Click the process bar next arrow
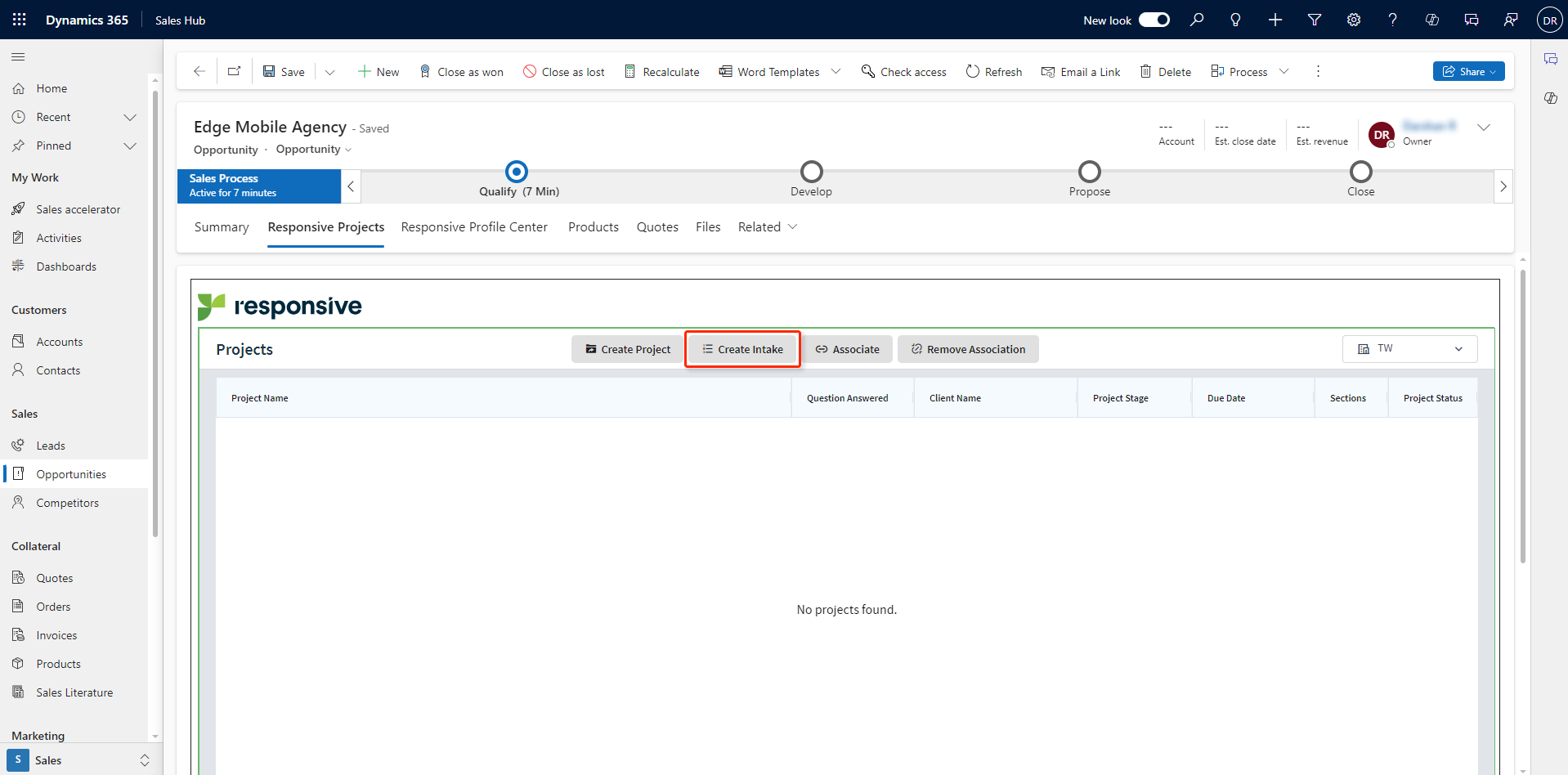This screenshot has width=1568, height=775. pyautogui.click(x=1503, y=186)
